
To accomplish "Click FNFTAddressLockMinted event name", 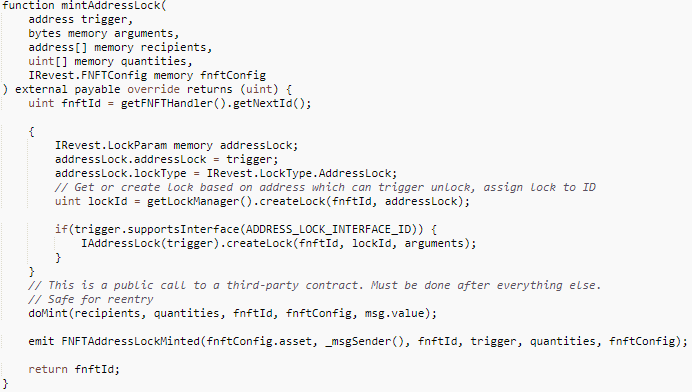I will point(130,342).
